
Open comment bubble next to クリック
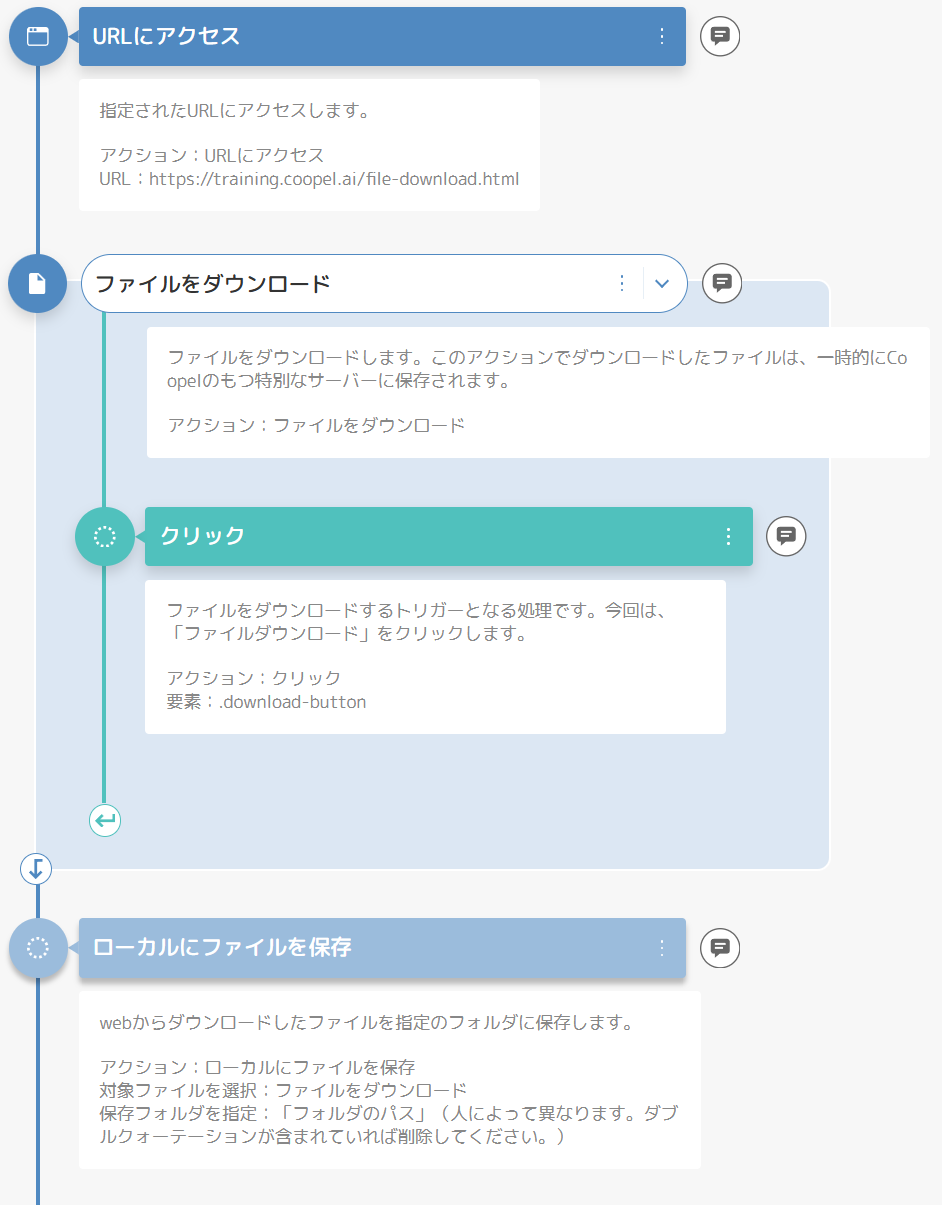click(786, 536)
